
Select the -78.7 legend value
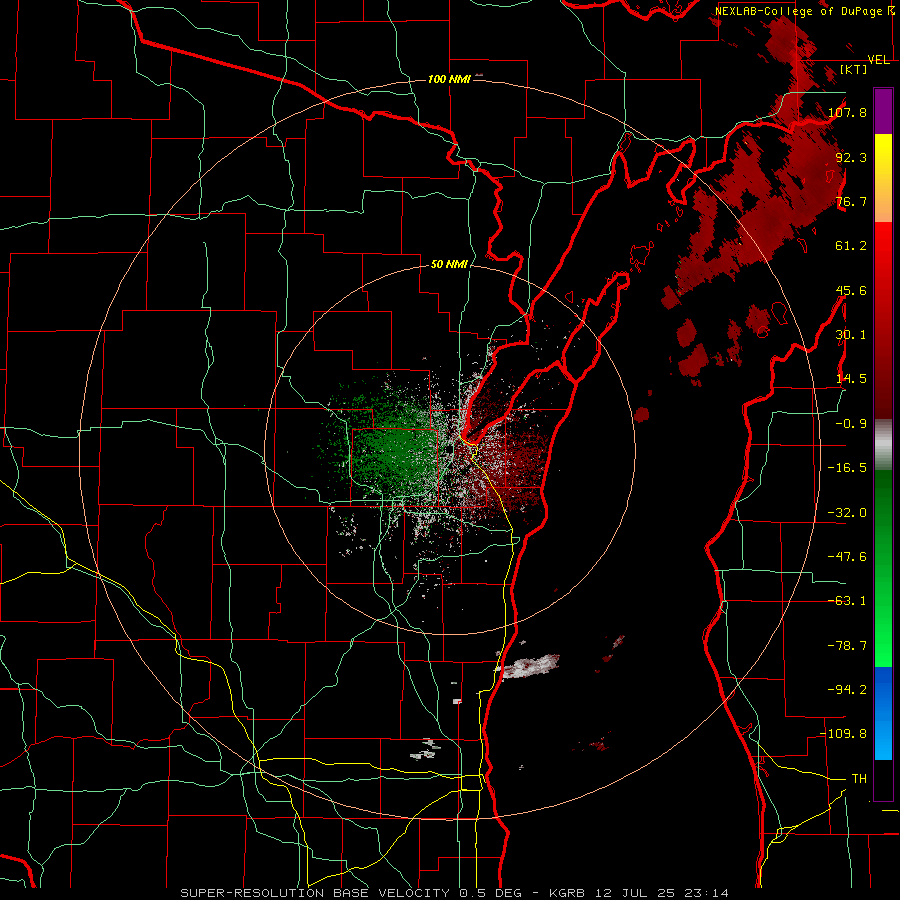tap(847, 646)
